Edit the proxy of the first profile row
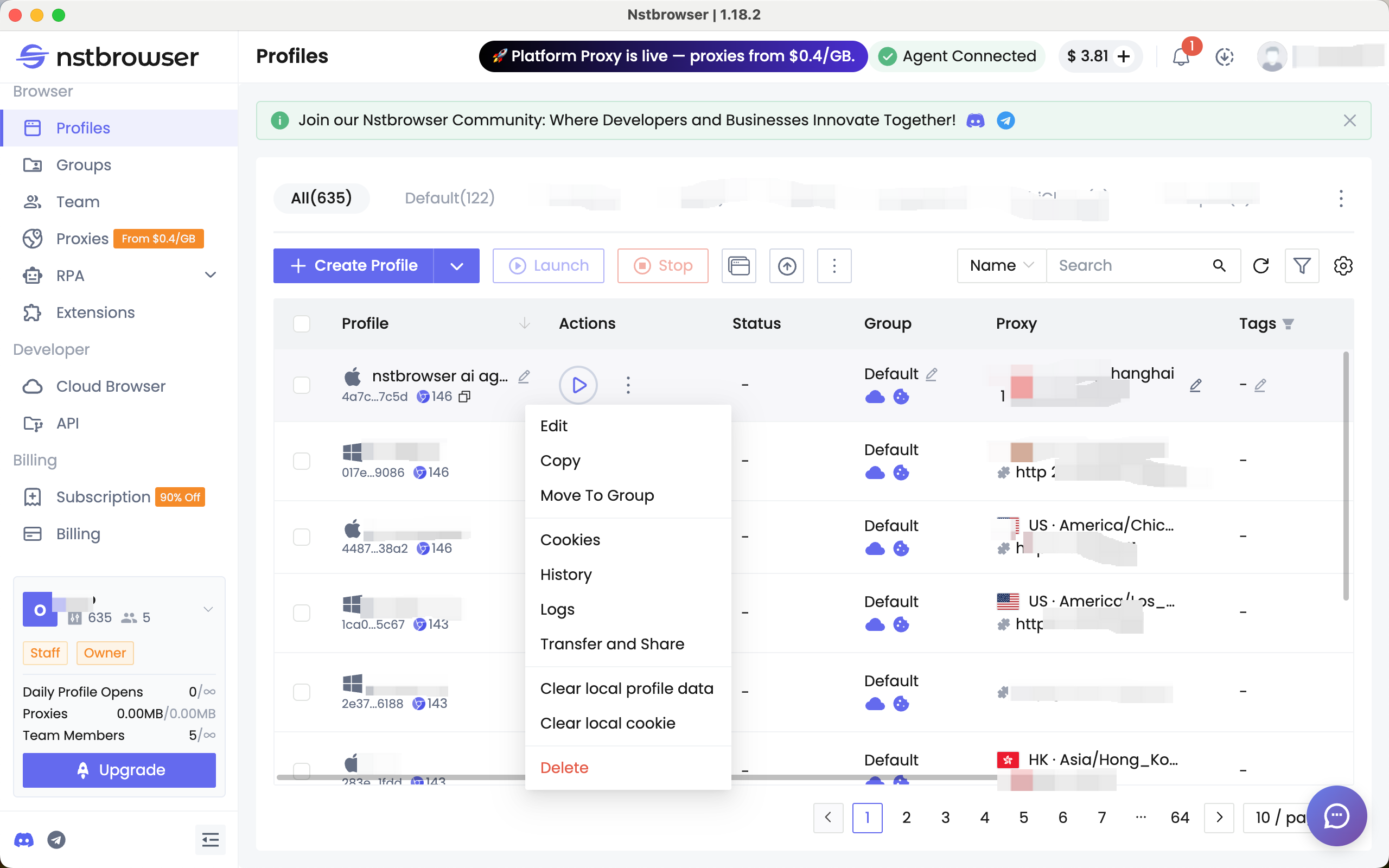The image size is (1389, 868). (x=1196, y=385)
